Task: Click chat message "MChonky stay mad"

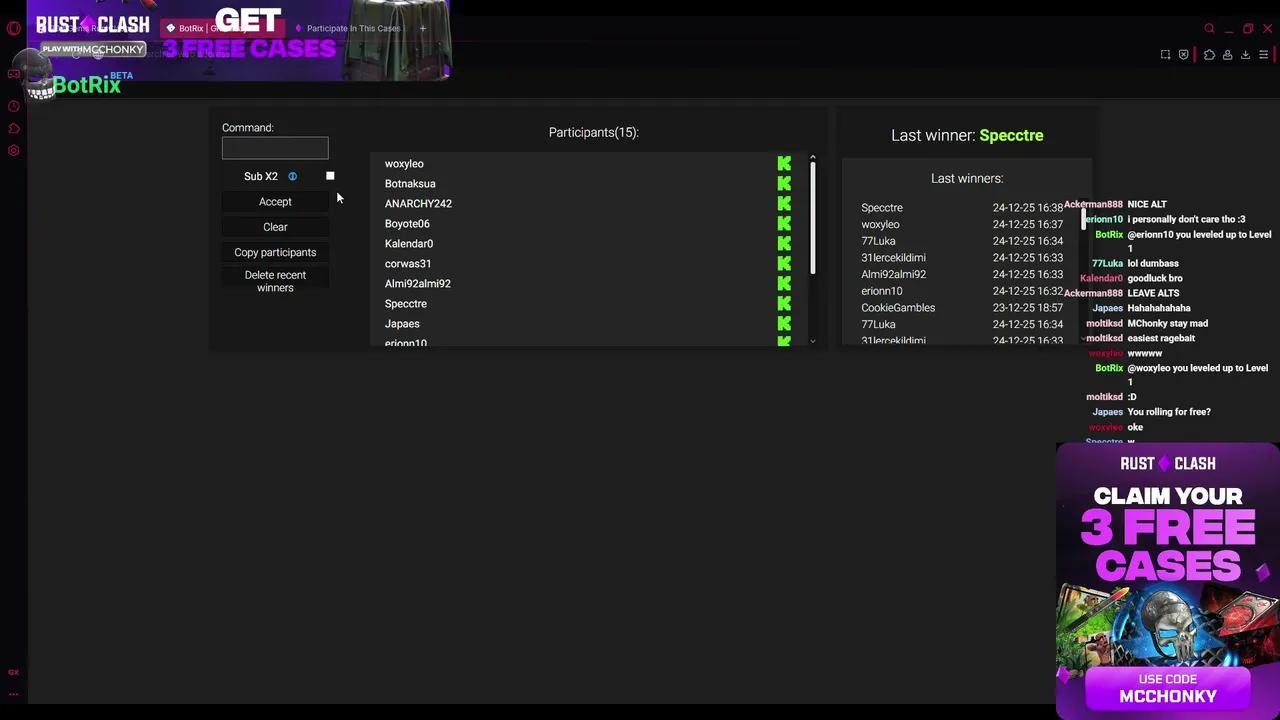Action: (x=1169, y=323)
